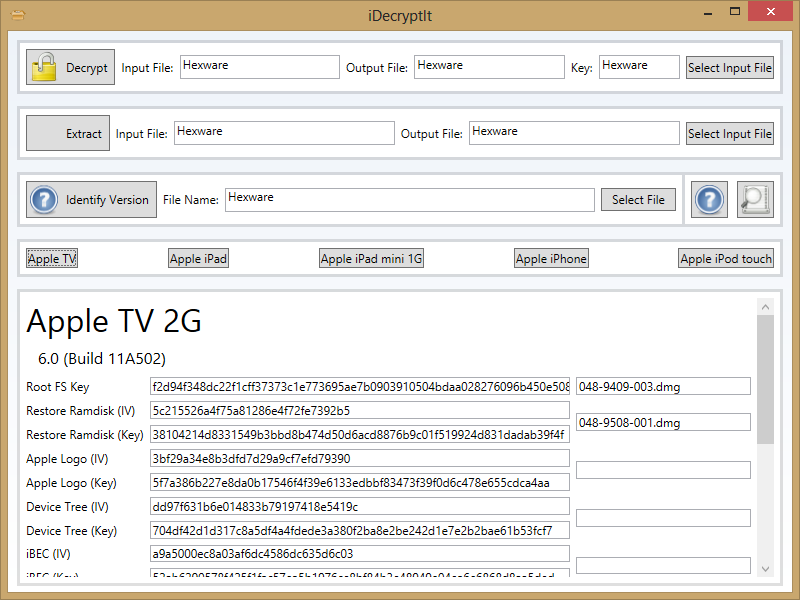
Task: Minimize the iDecryptIt window
Action: [708, 13]
